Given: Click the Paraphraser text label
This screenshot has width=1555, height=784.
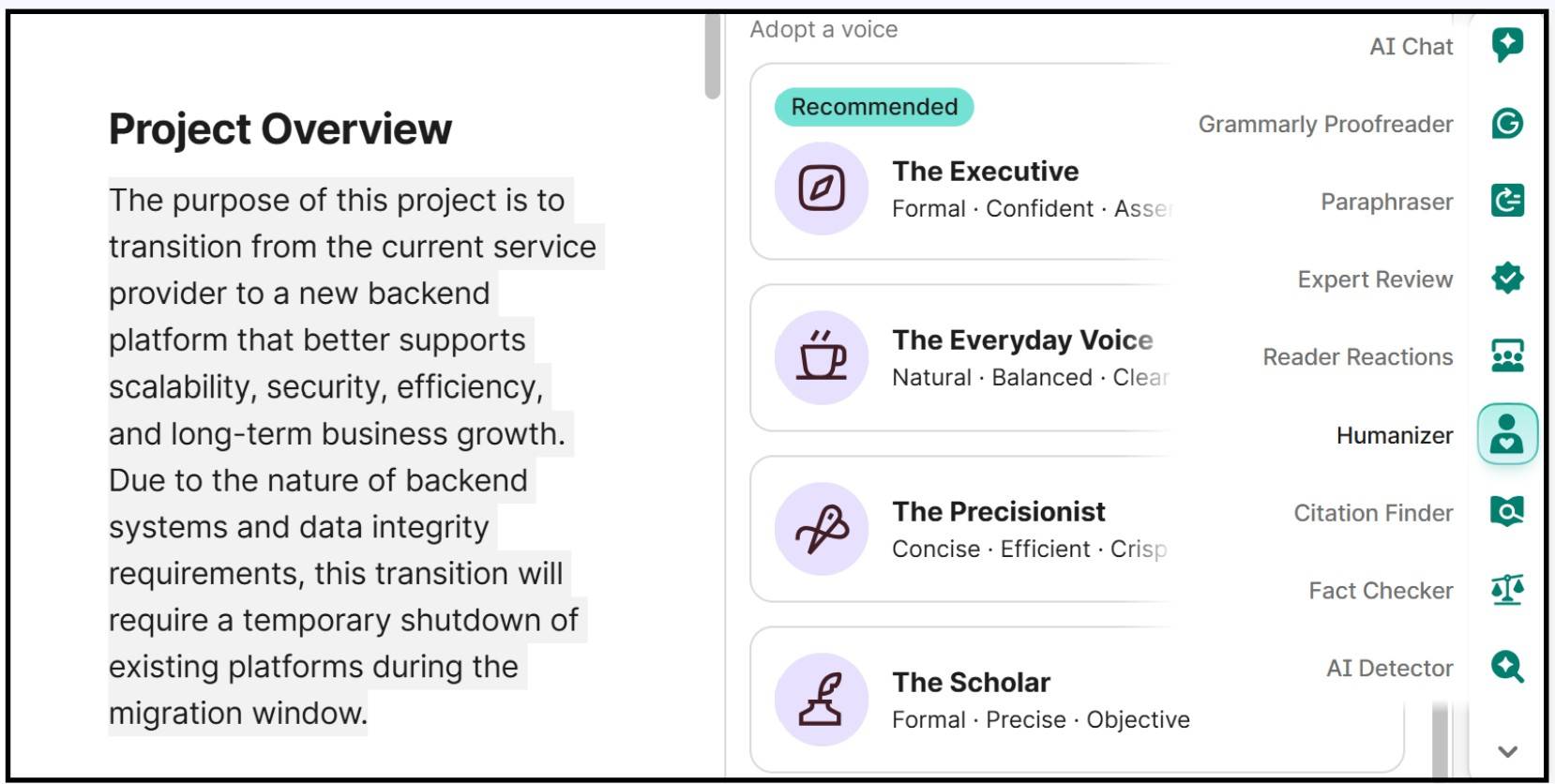Looking at the screenshot, I should coord(1386,202).
